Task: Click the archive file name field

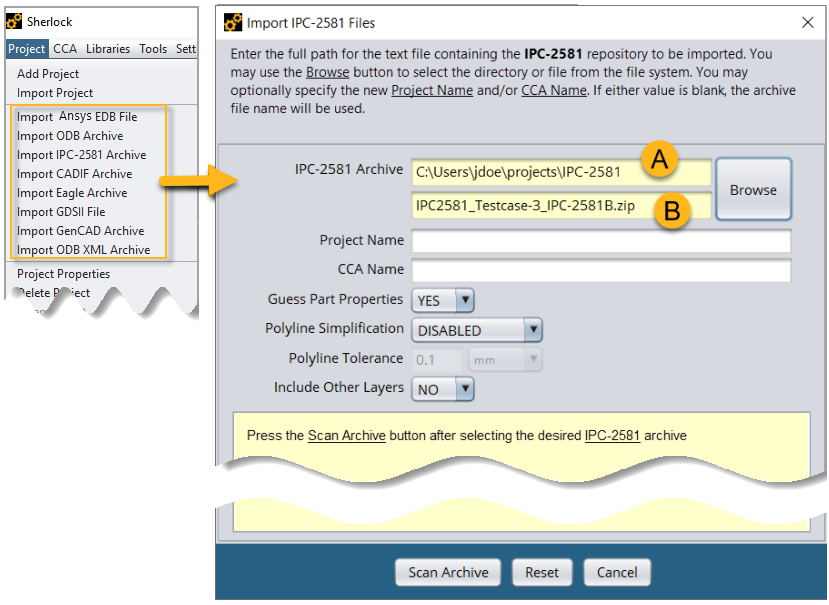Action: pos(561,206)
